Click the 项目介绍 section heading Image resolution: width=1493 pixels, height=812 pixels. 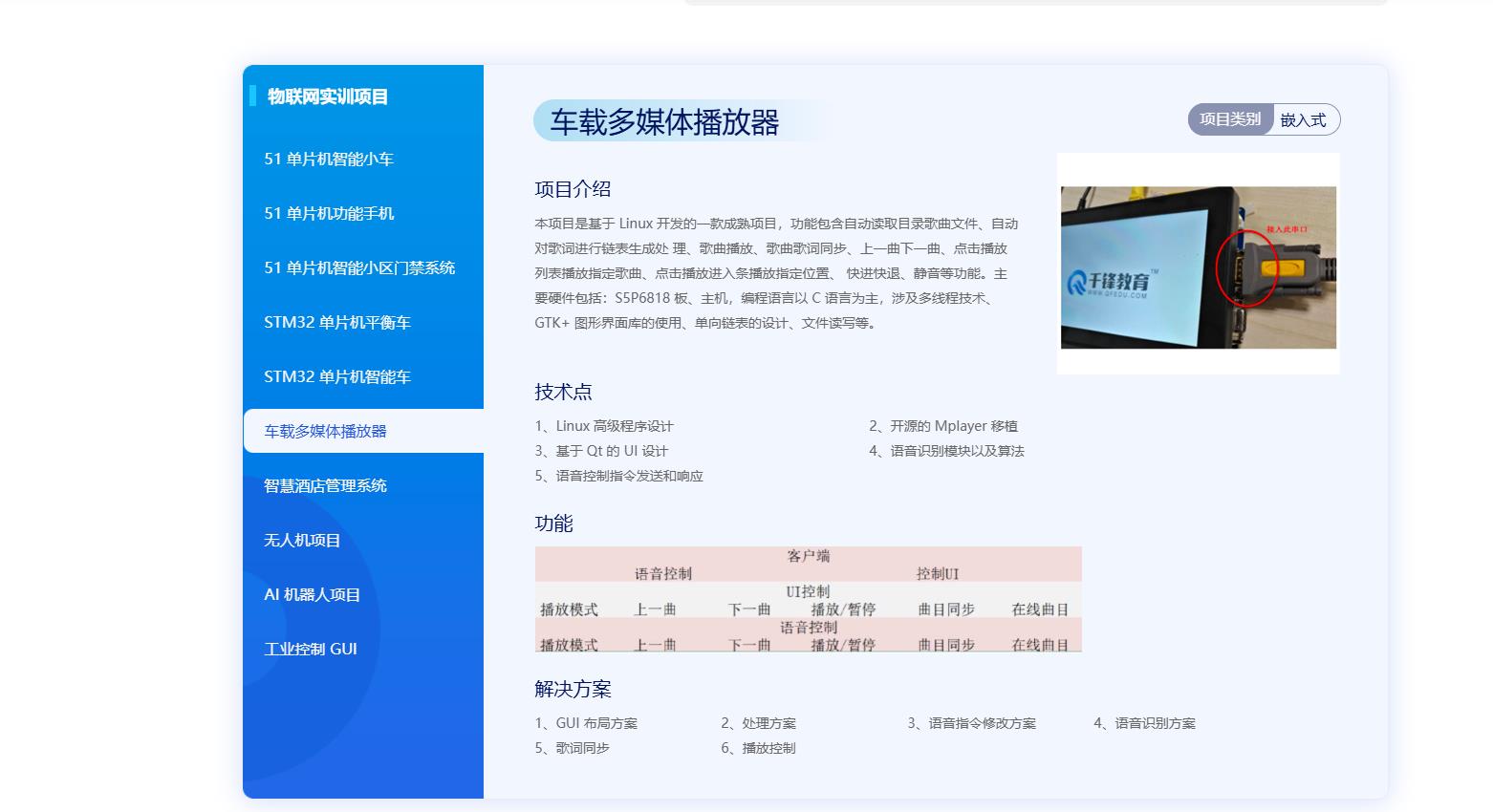coord(573,189)
